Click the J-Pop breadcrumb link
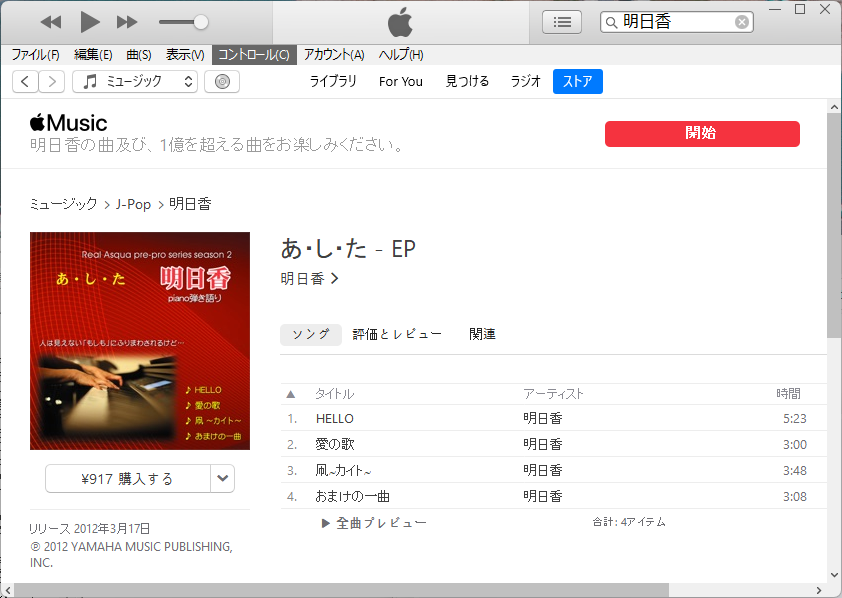The height and width of the screenshot is (598, 842). pyautogui.click(x=133, y=205)
